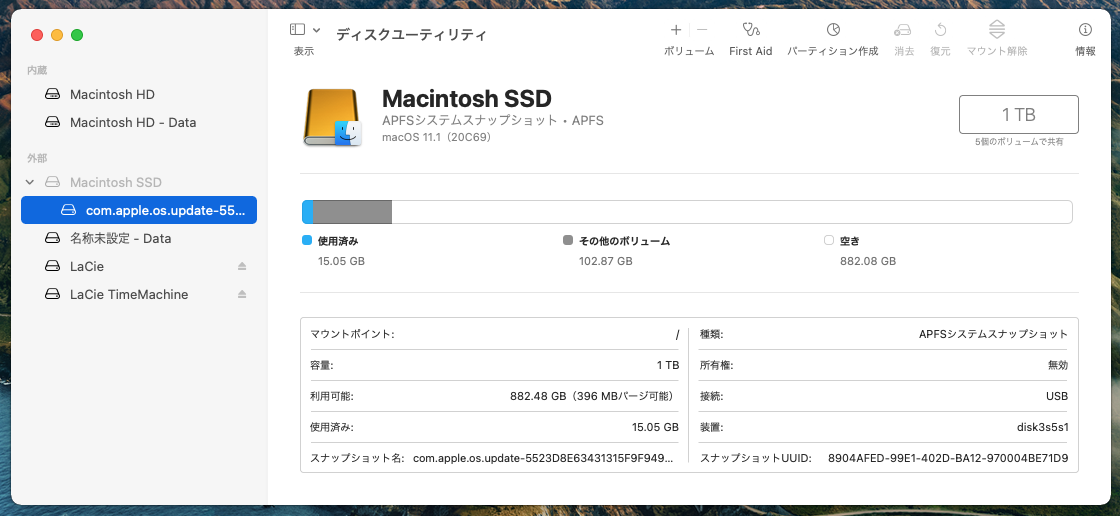Click the Restore arrow icon
Image resolution: width=1120 pixels, height=516 pixels.
(x=941, y=30)
